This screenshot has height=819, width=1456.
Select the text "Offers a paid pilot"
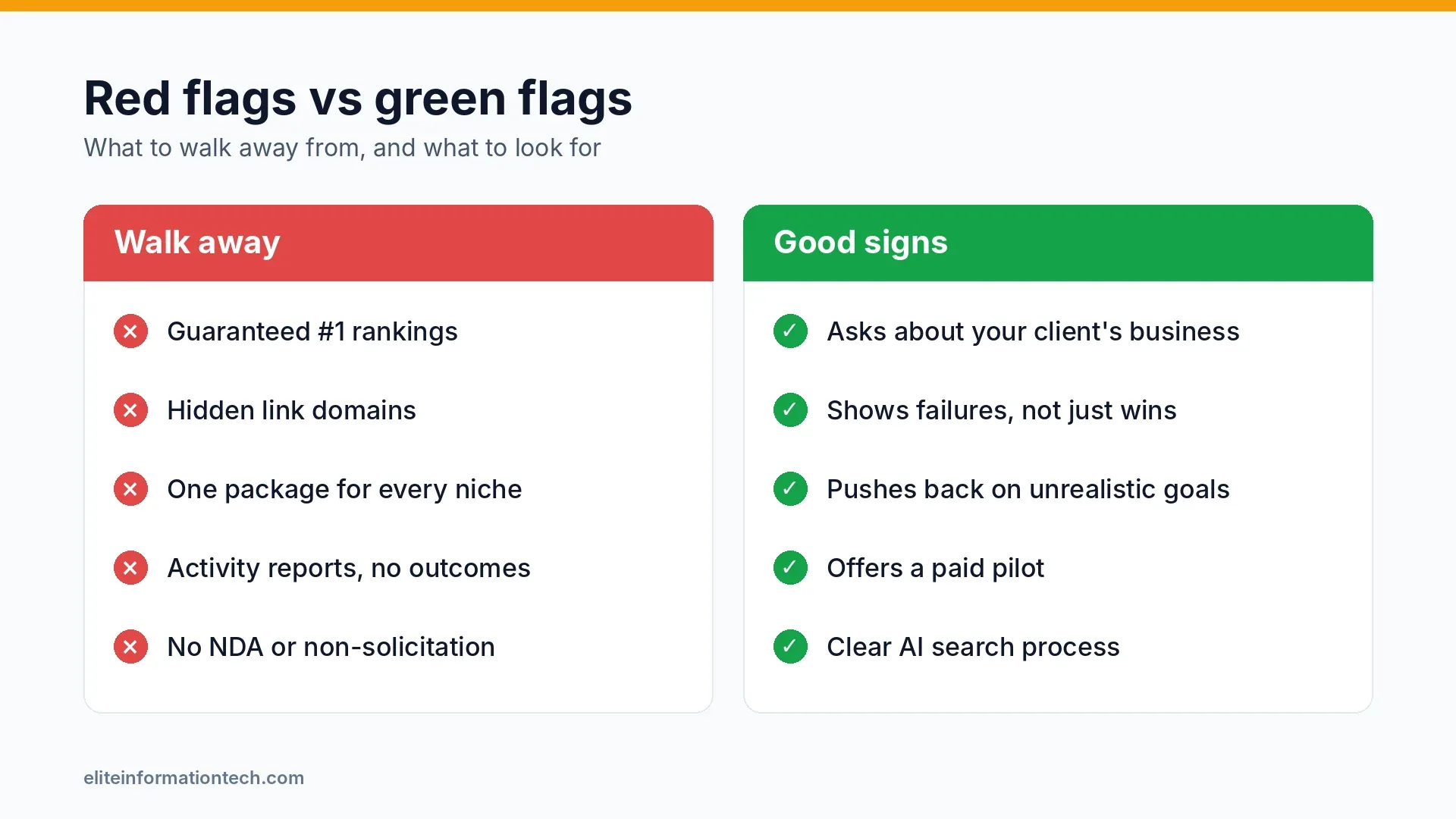pos(935,569)
